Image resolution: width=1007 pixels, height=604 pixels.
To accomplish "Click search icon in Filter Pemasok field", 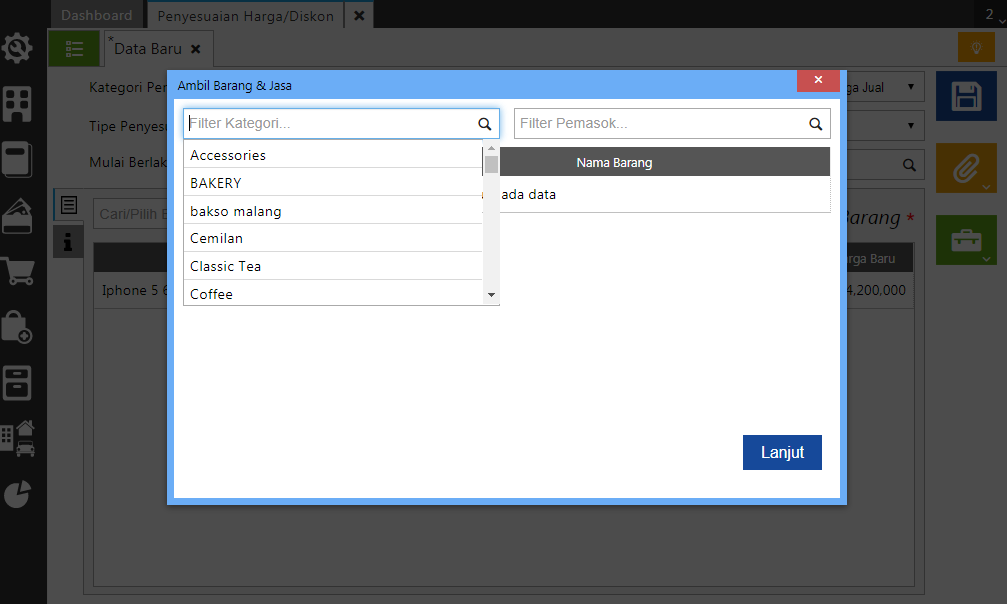I will click(816, 124).
